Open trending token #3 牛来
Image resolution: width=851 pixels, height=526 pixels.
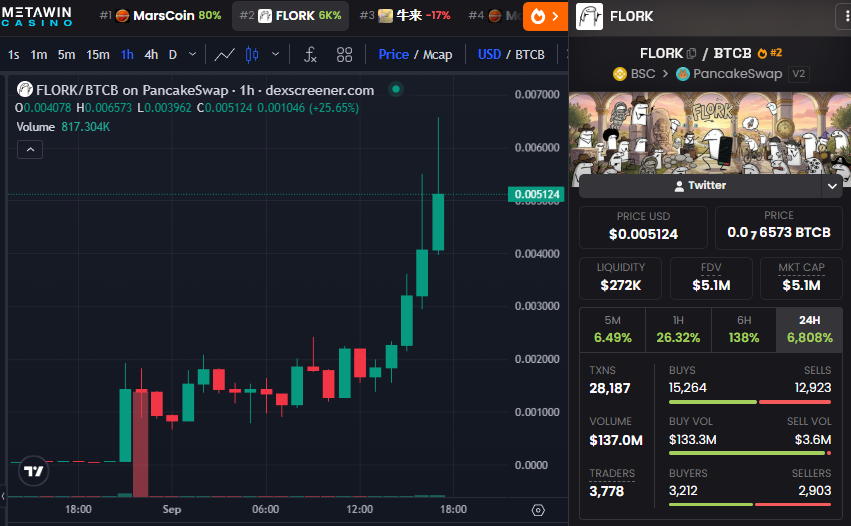click(405, 16)
